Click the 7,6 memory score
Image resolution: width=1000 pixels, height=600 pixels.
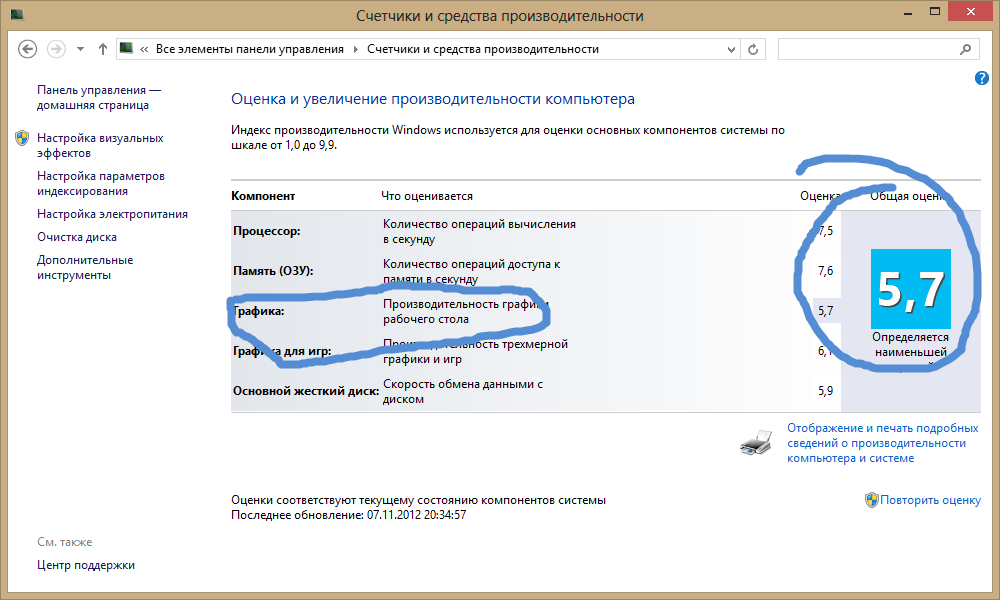pyautogui.click(x=825, y=271)
